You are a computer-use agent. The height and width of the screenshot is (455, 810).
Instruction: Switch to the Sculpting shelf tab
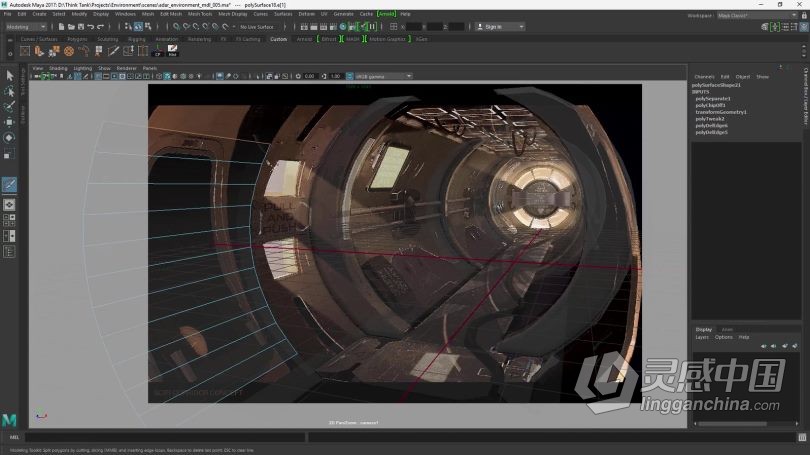[x=107, y=39]
